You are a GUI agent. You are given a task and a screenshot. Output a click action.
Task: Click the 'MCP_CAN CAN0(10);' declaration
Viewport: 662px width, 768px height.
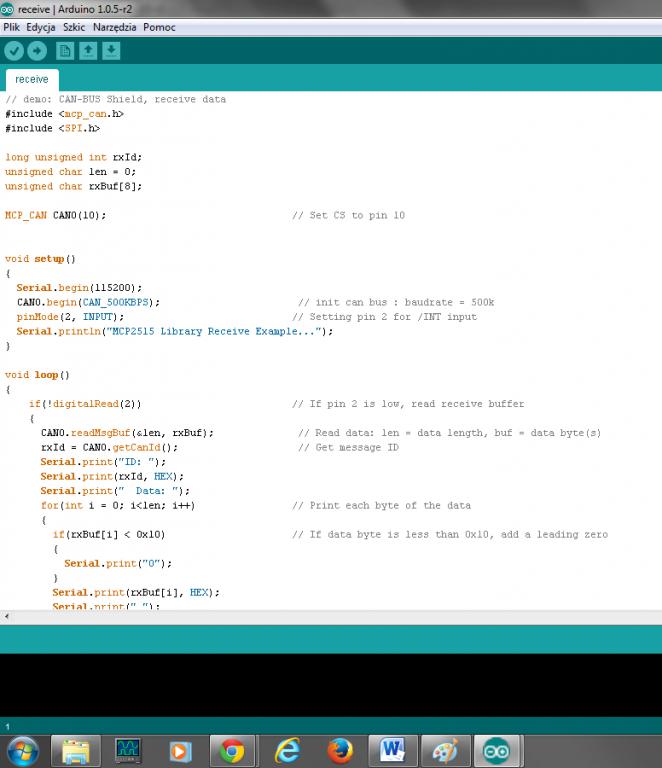click(55, 216)
